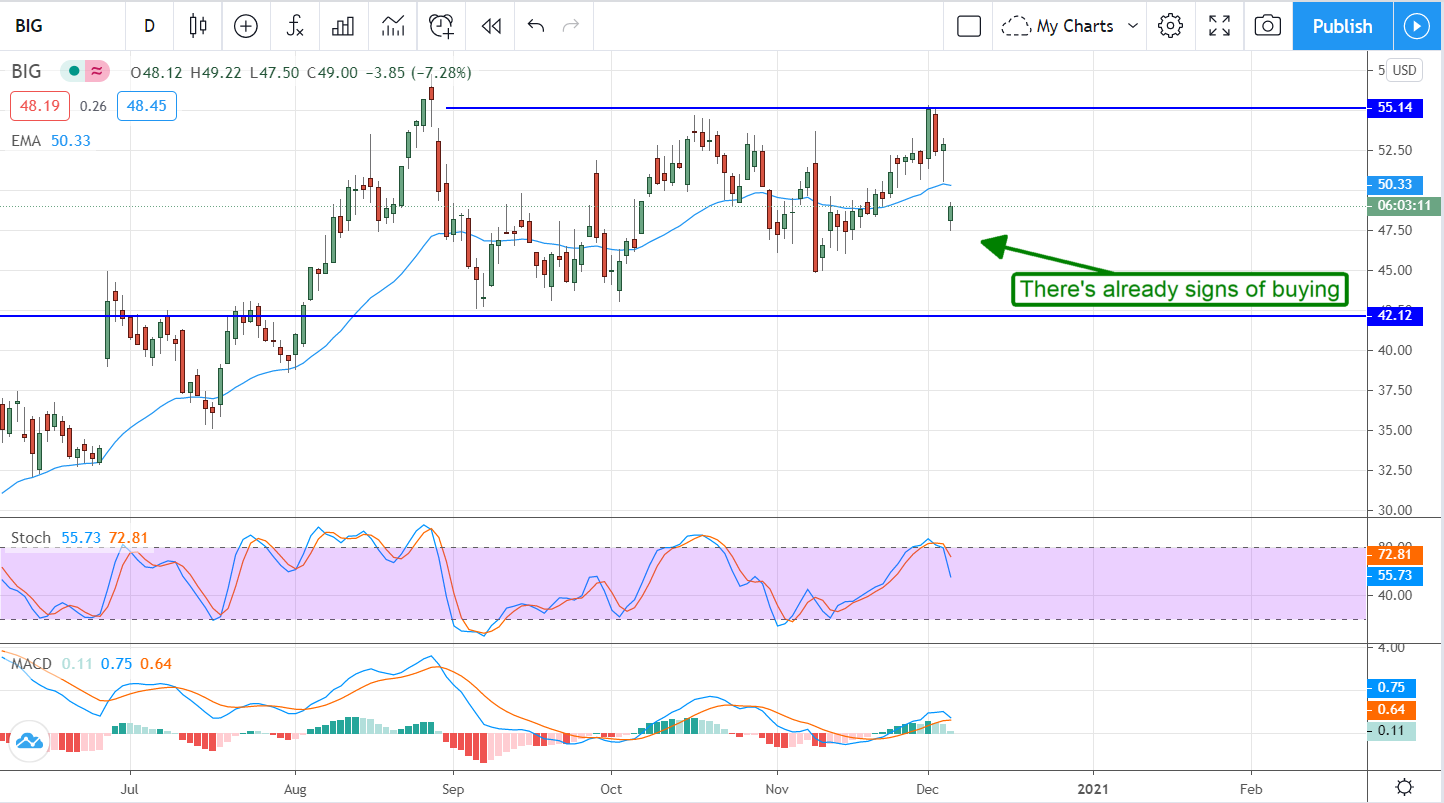
Task: Expand the My Charts dropdown
Action: coord(1070,26)
